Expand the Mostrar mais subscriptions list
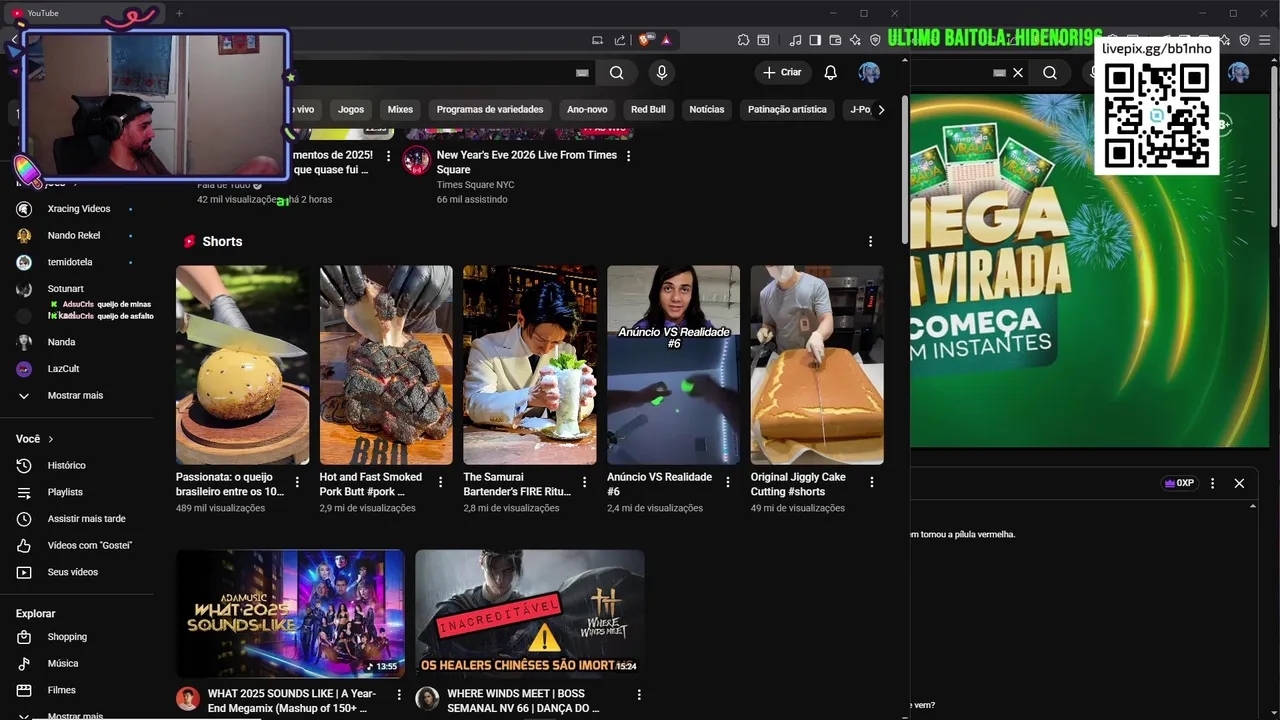The height and width of the screenshot is (720, 1280). [x=76, y=396]
